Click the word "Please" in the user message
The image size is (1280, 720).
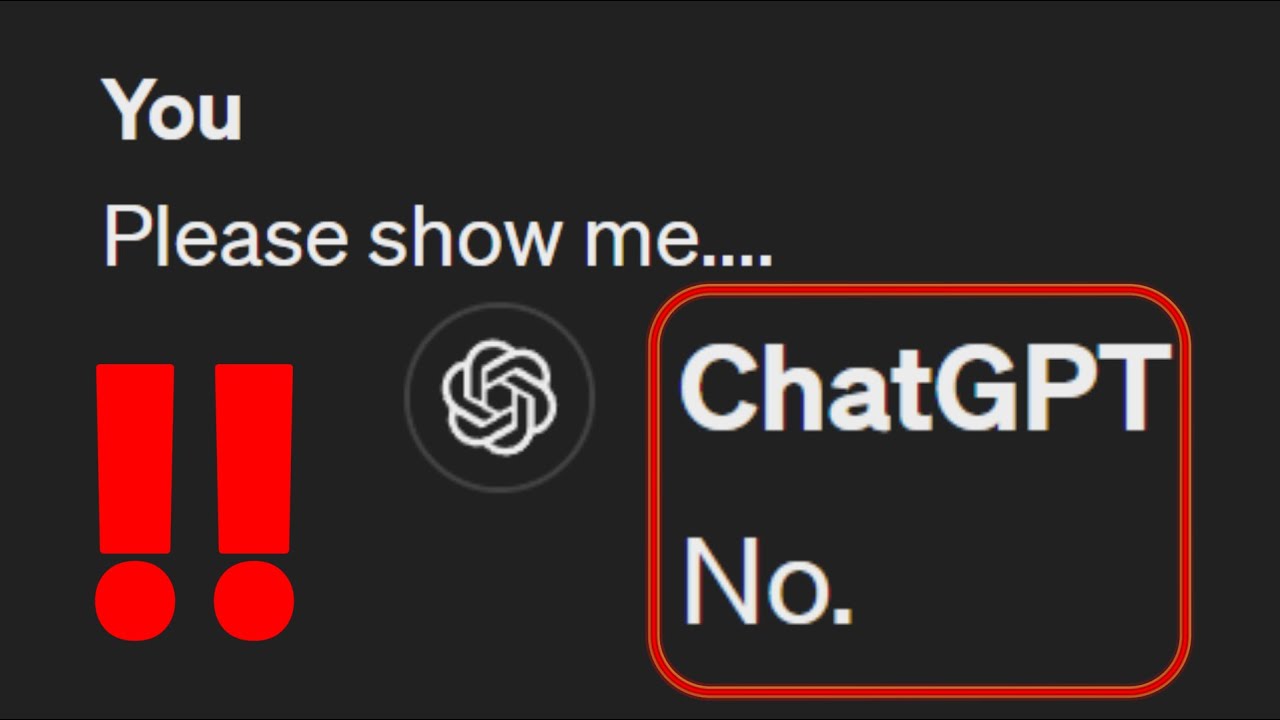click(x=226, y=238)
